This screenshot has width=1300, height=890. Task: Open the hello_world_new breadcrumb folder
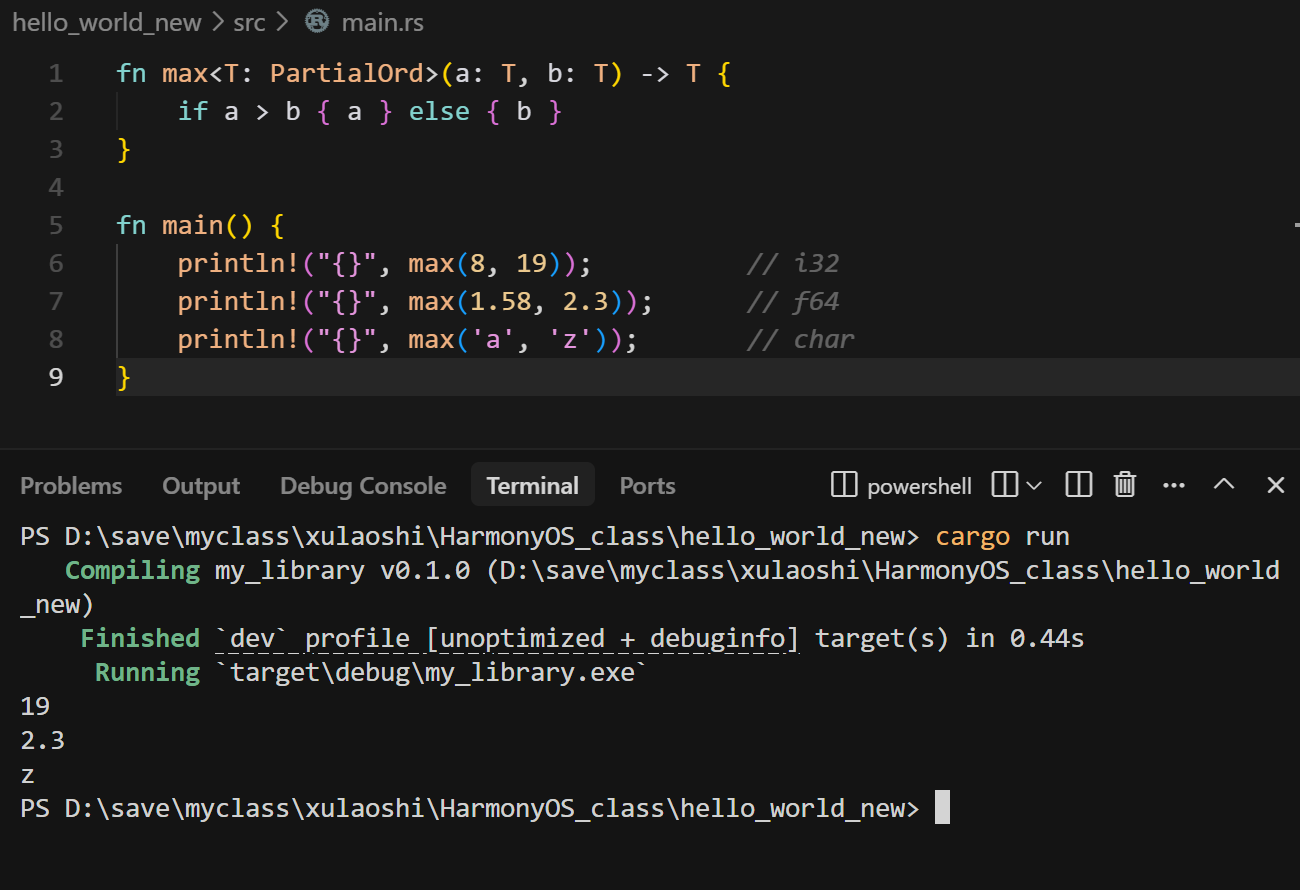[x=107, y=21]
